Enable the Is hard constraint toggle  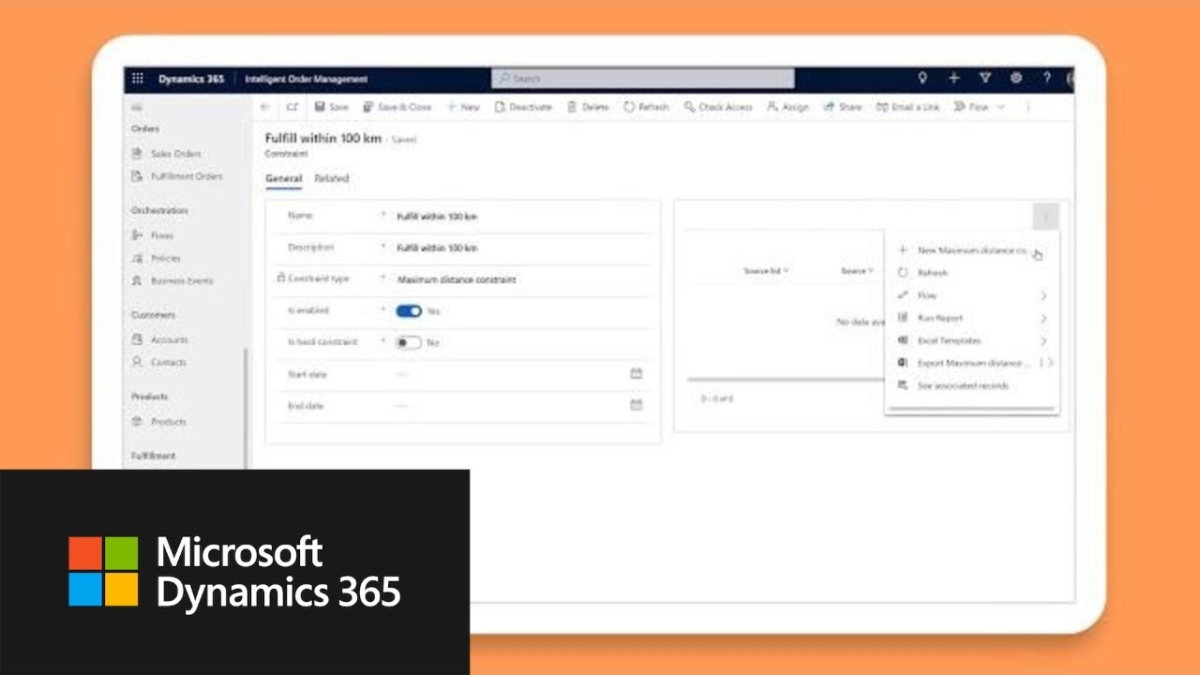tap(409, 342)
